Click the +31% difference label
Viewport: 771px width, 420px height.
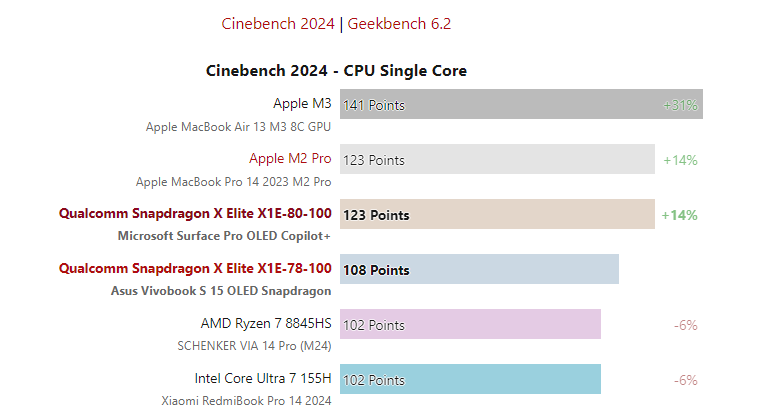point(680,104)
